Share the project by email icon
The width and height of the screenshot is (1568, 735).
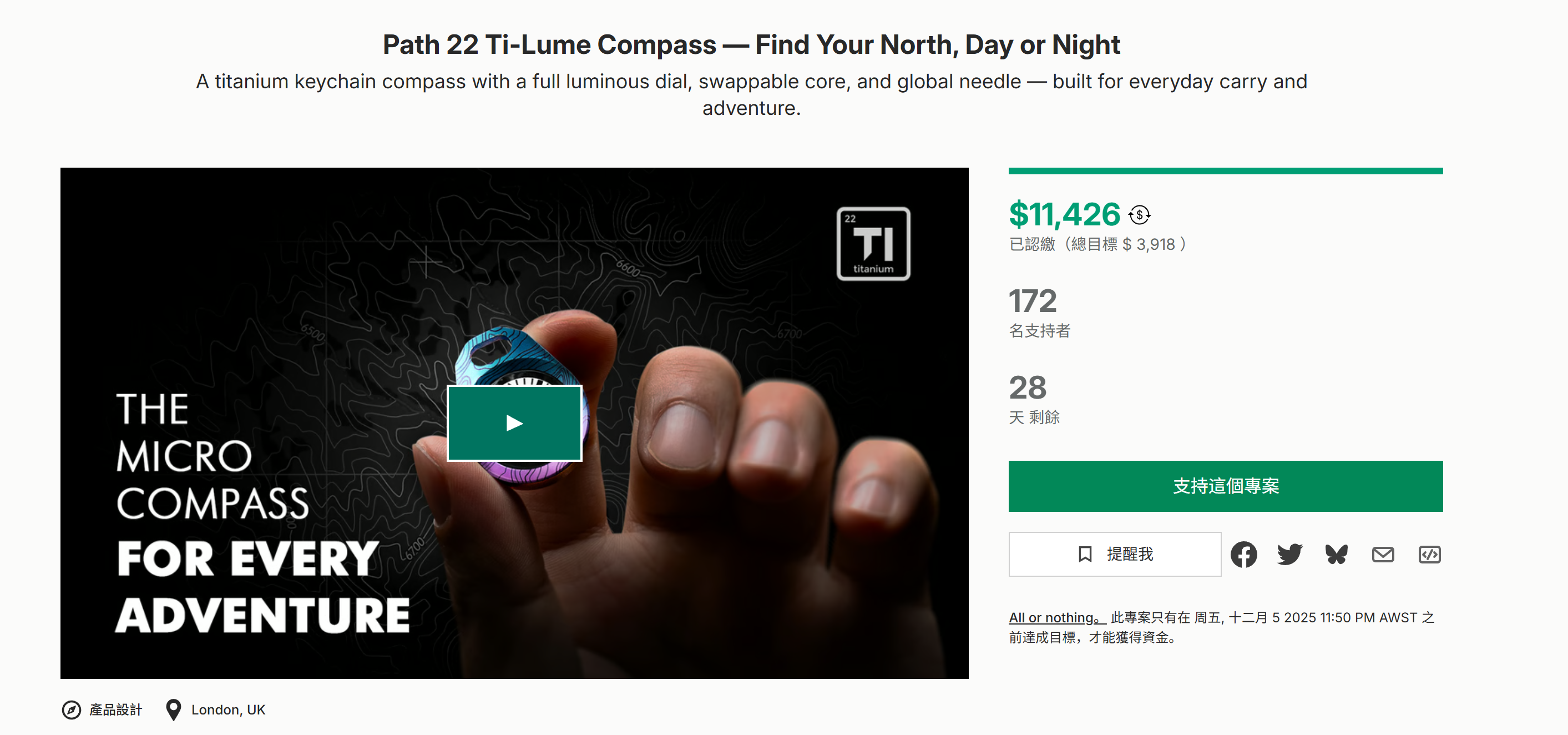(x=1383, y=554)
